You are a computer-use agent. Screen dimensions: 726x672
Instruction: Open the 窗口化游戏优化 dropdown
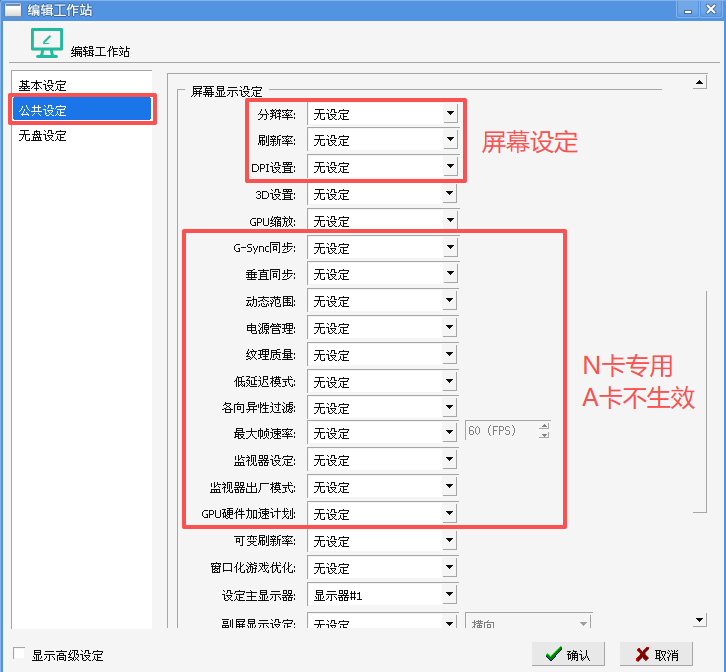pos(382,567)
